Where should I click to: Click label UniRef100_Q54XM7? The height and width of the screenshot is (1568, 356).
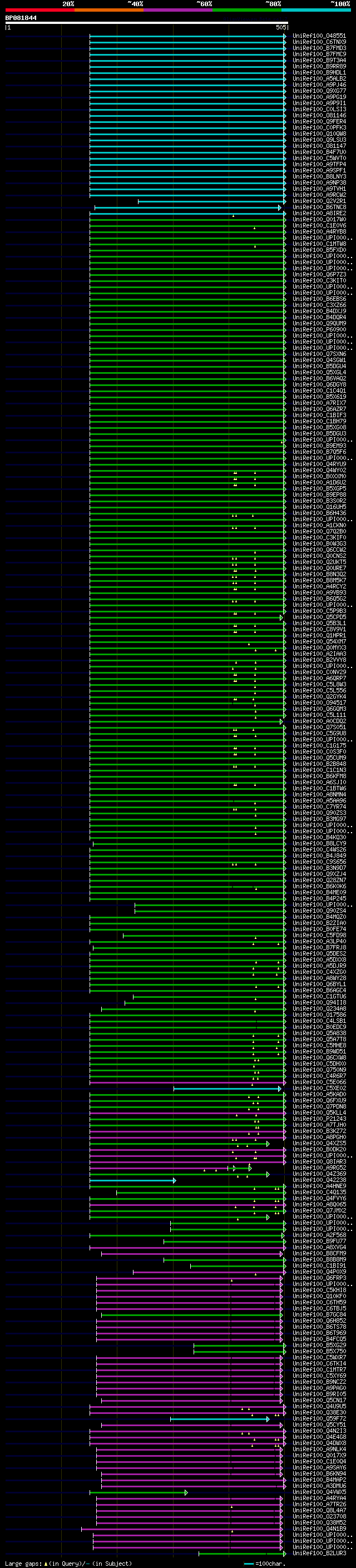tap(319, 641)
